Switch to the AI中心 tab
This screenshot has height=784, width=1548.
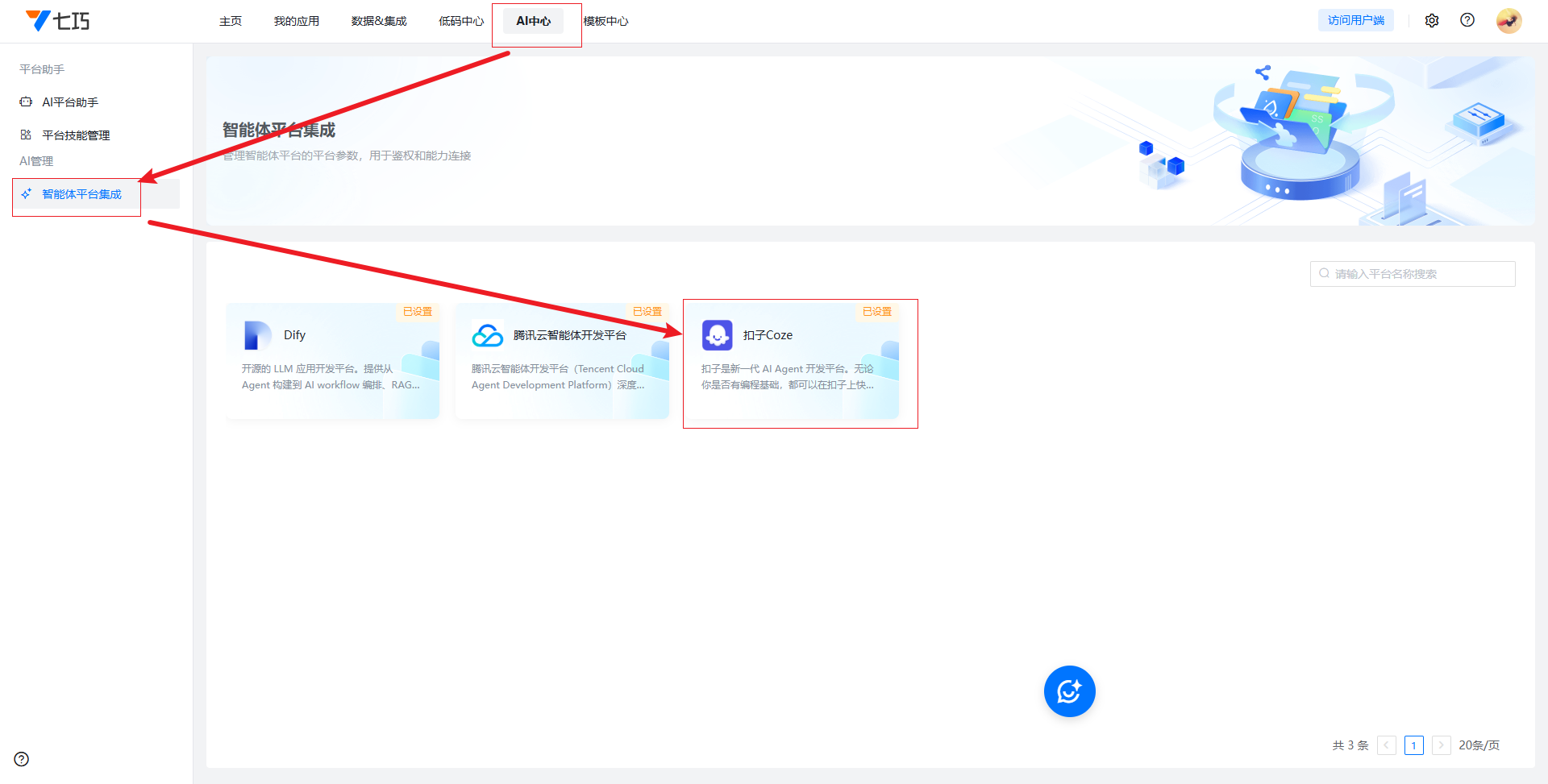[x=533, y=21]
